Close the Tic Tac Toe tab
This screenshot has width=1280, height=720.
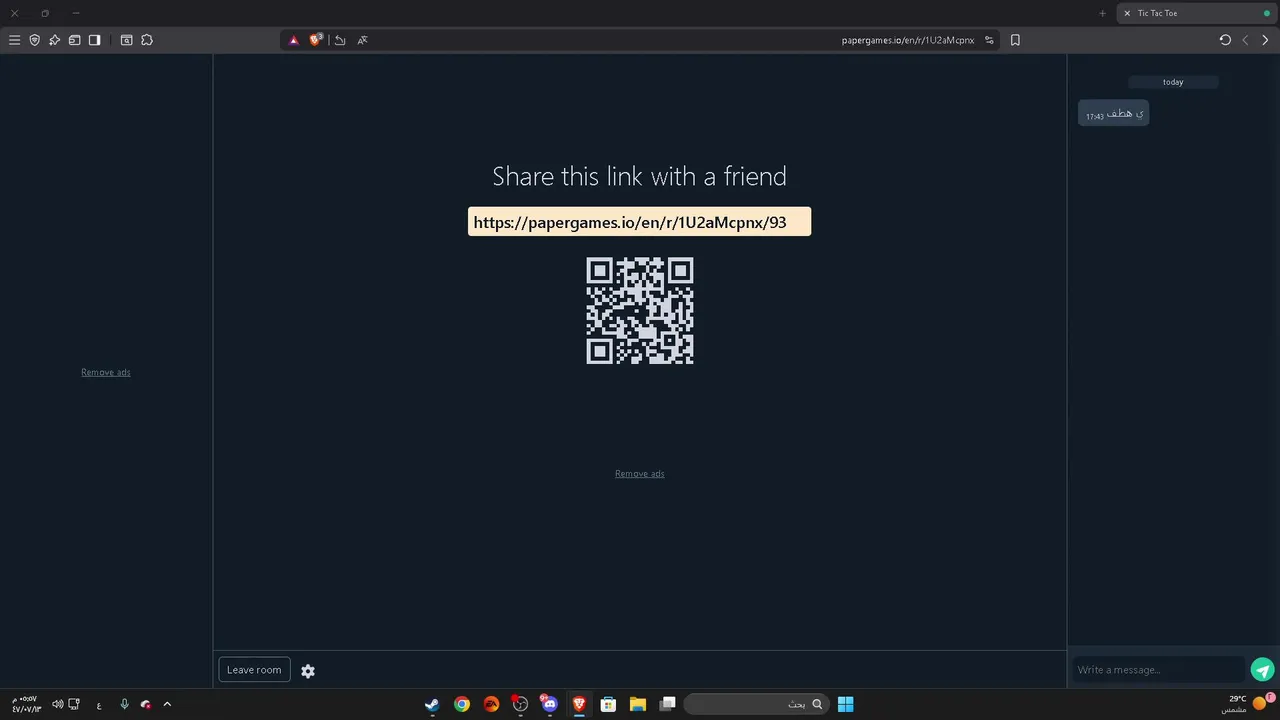coord(1127,13)
